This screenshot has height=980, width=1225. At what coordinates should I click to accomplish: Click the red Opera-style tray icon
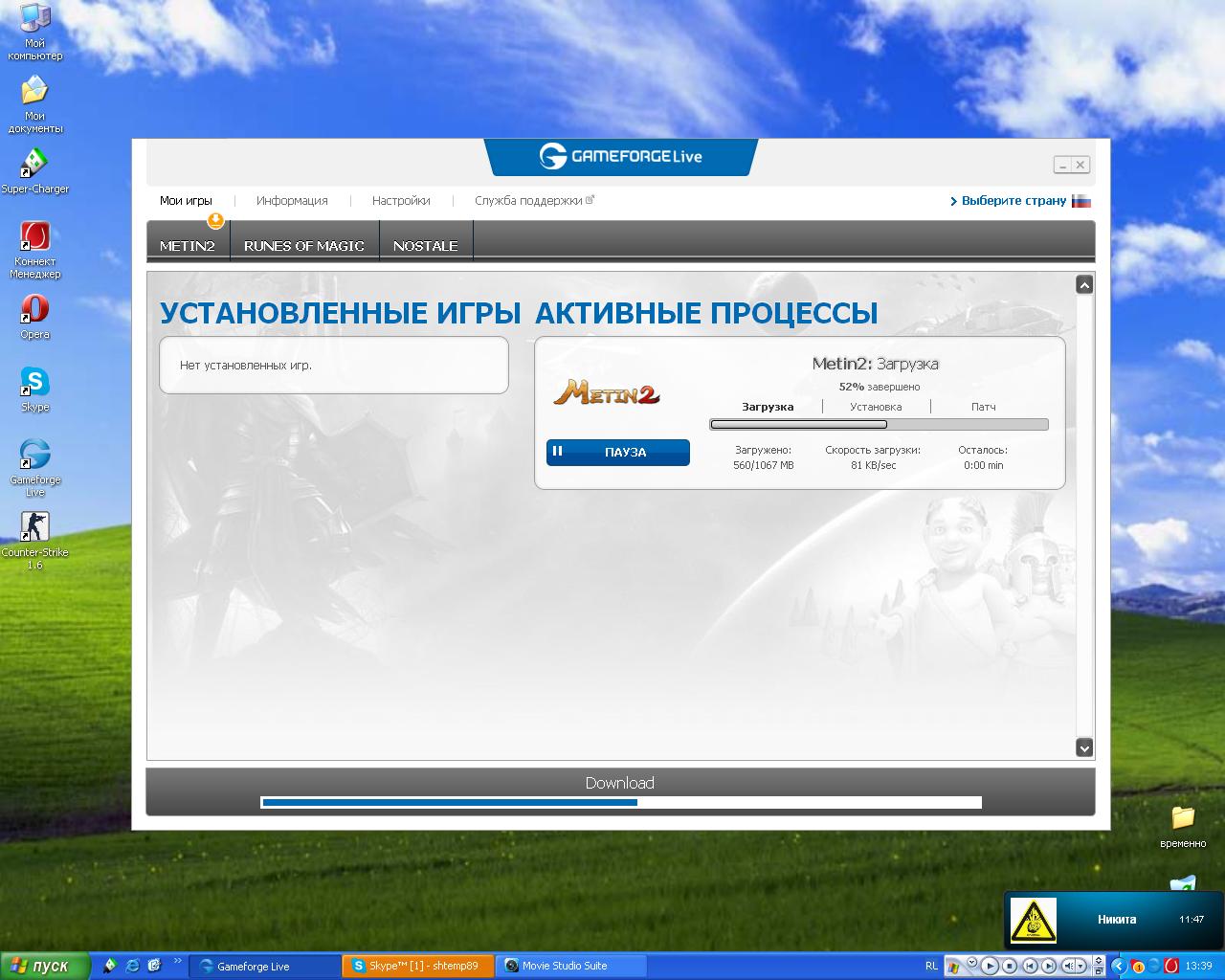click(x=1170, y=966)
